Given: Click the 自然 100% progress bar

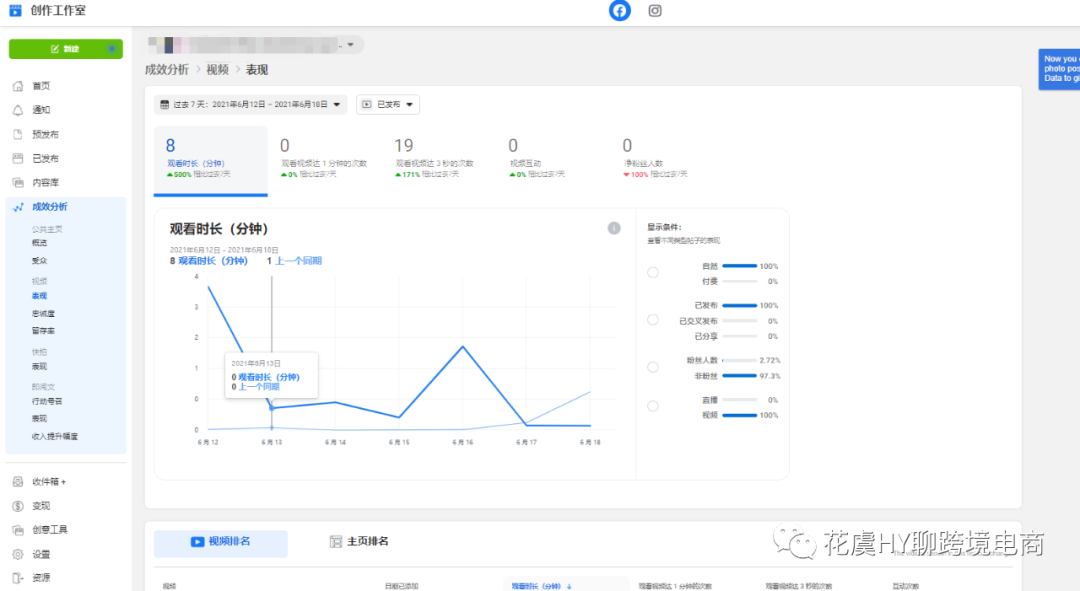Looking at the screenshot, I should 739,266.
